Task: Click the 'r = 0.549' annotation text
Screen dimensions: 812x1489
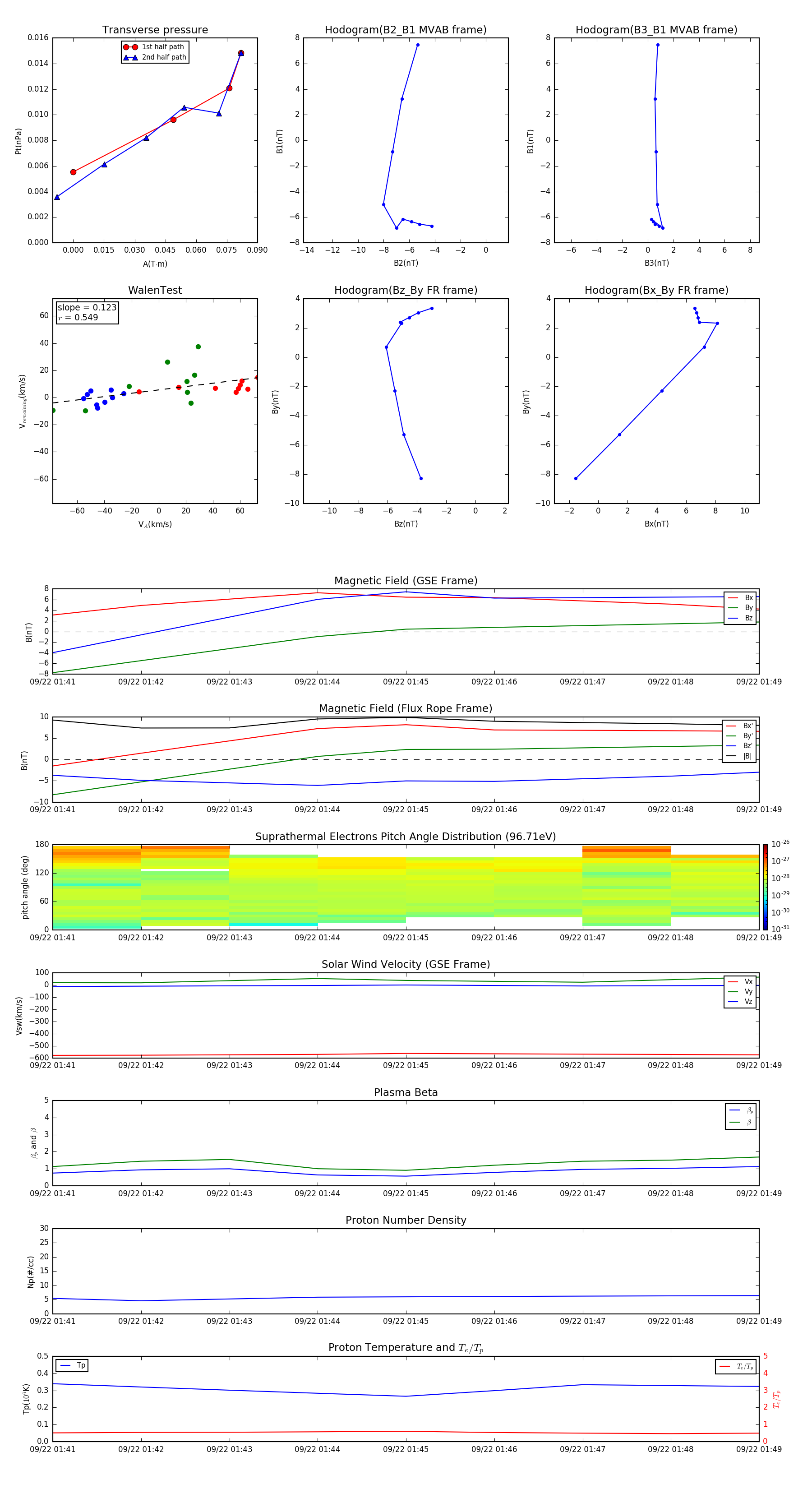Action: coord(78,317)
